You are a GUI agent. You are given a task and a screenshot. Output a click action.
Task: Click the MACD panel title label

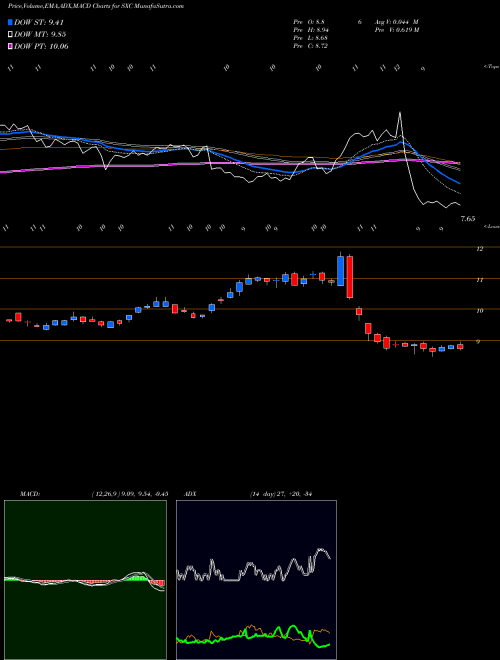[29, 494]
